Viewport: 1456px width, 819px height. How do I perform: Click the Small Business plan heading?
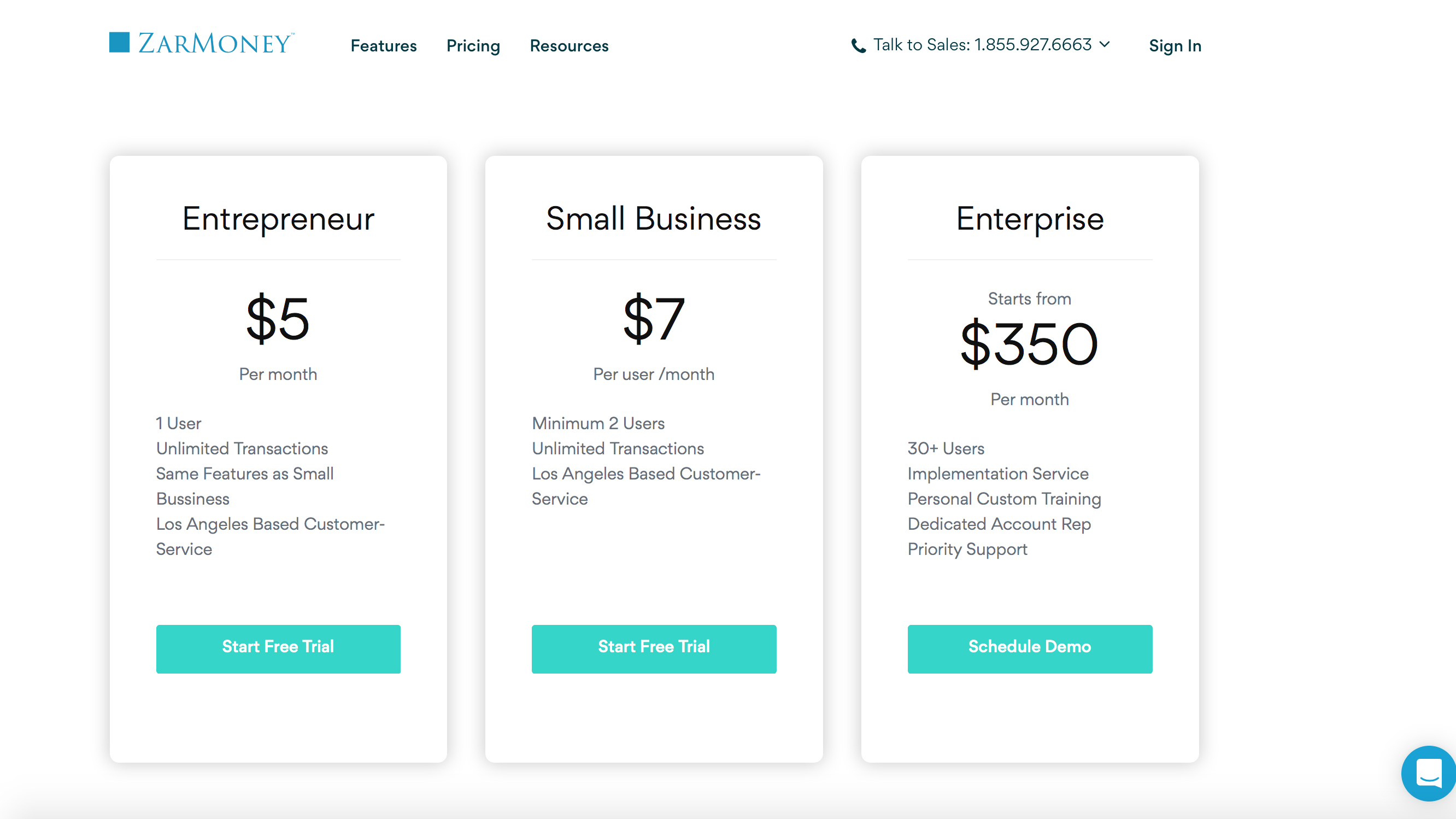click(x=653, y=219)
